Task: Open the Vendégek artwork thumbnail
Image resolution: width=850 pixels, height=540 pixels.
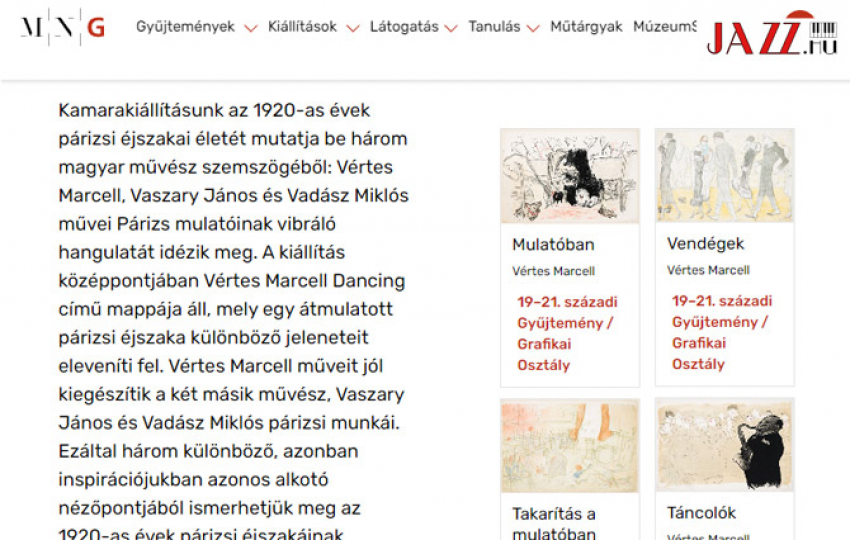Action: (725, 176)
